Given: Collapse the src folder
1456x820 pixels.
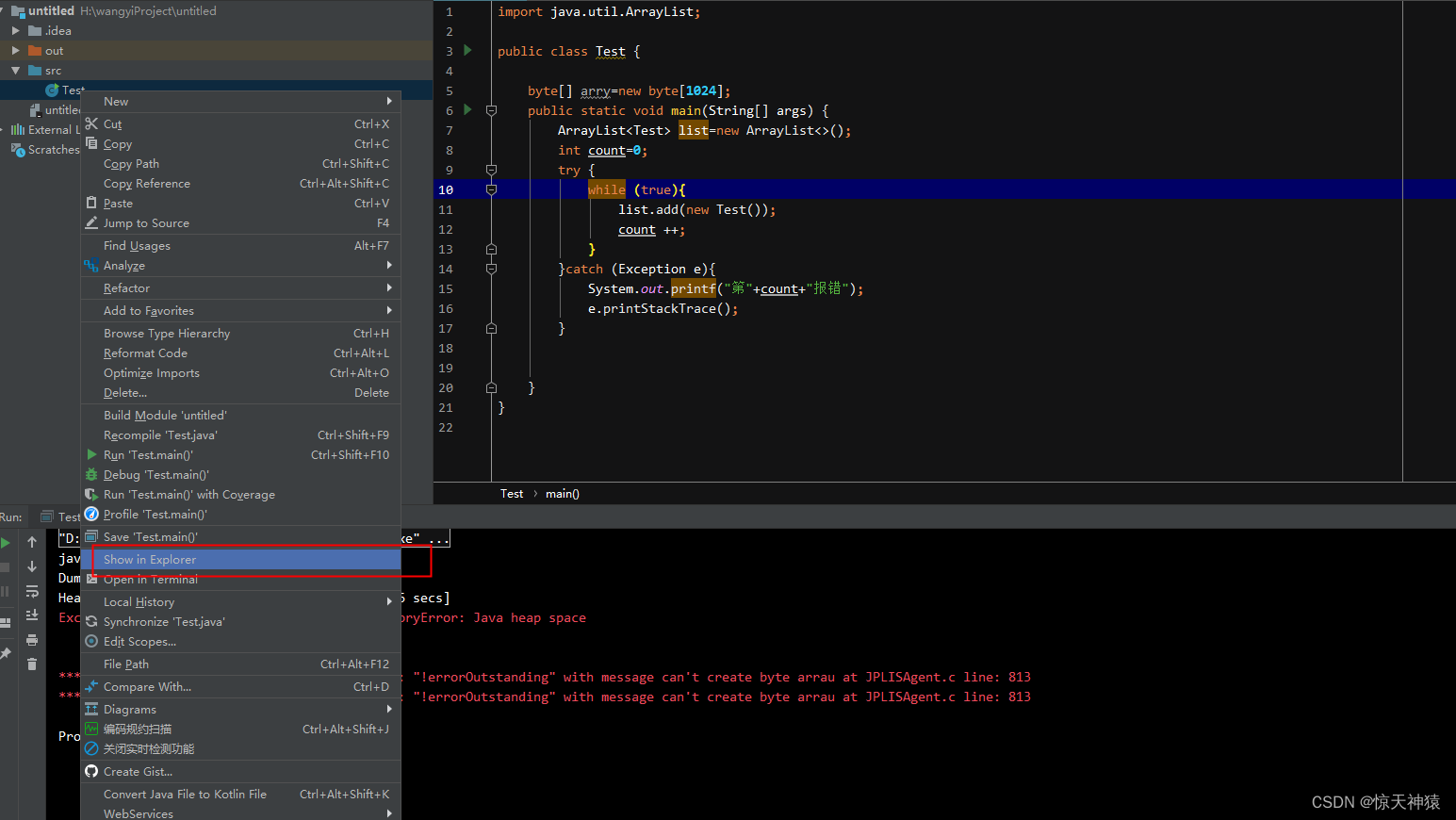Looking at the screenshot, I should 15,70.
